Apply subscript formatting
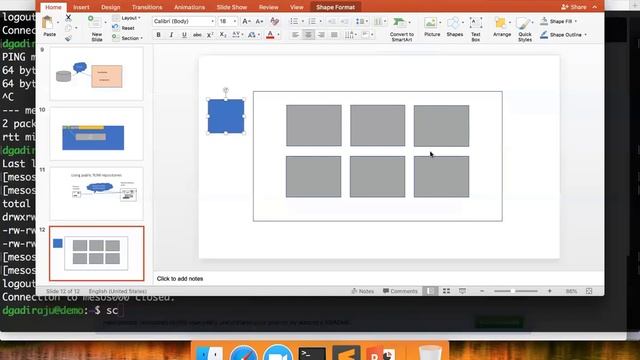 [223, 35]
